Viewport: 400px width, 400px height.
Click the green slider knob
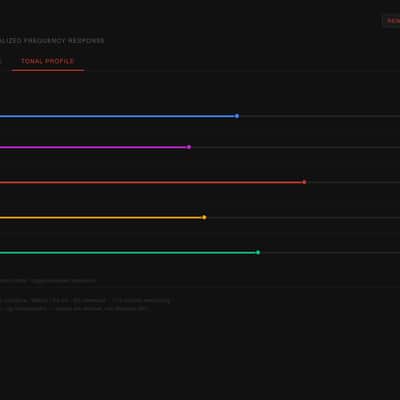(258, 253)
